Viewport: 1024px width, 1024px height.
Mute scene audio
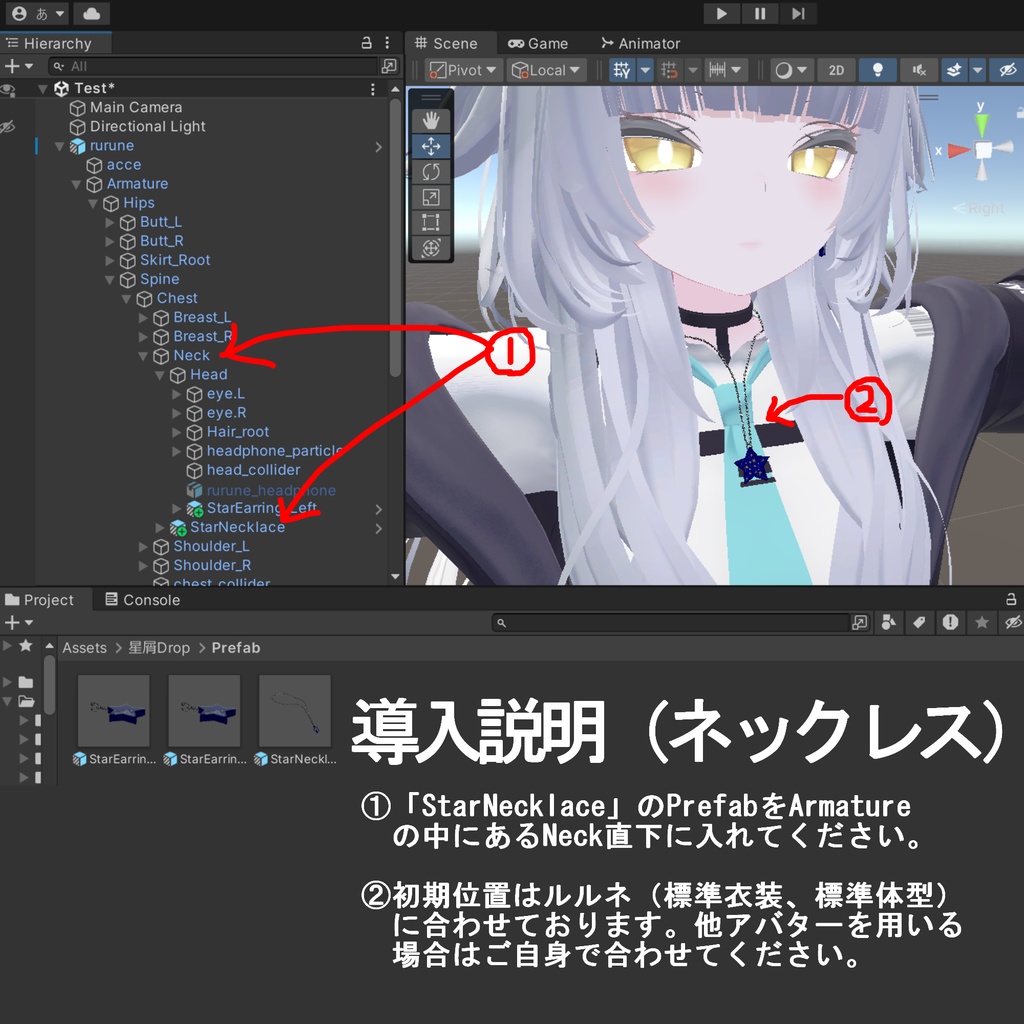point(920,69)
